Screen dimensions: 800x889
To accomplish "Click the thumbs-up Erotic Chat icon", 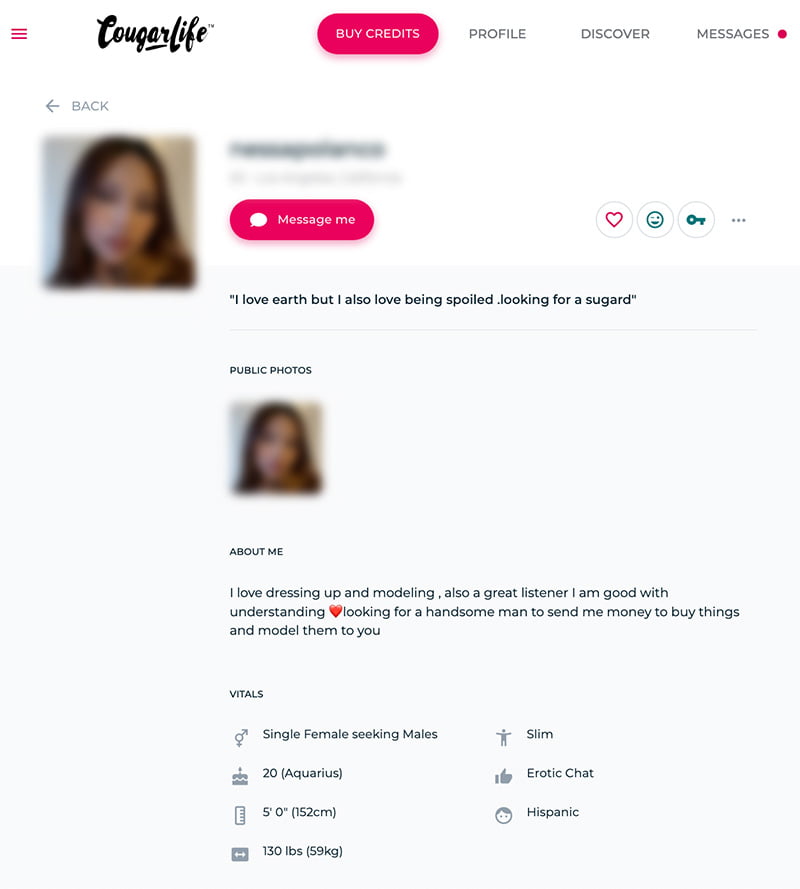I will click(x=503, y=776).
